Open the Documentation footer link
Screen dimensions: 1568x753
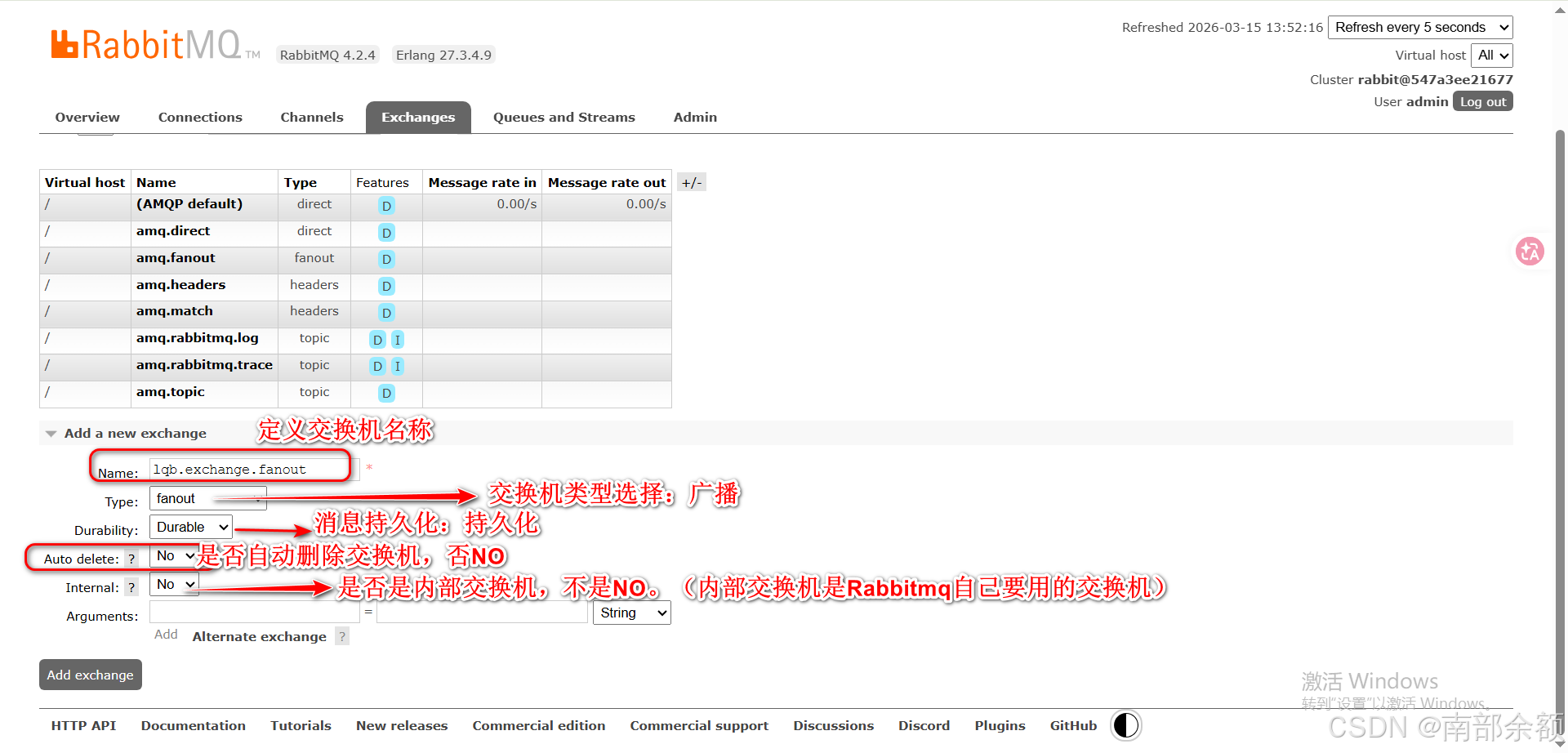click(x=194, y=725)
